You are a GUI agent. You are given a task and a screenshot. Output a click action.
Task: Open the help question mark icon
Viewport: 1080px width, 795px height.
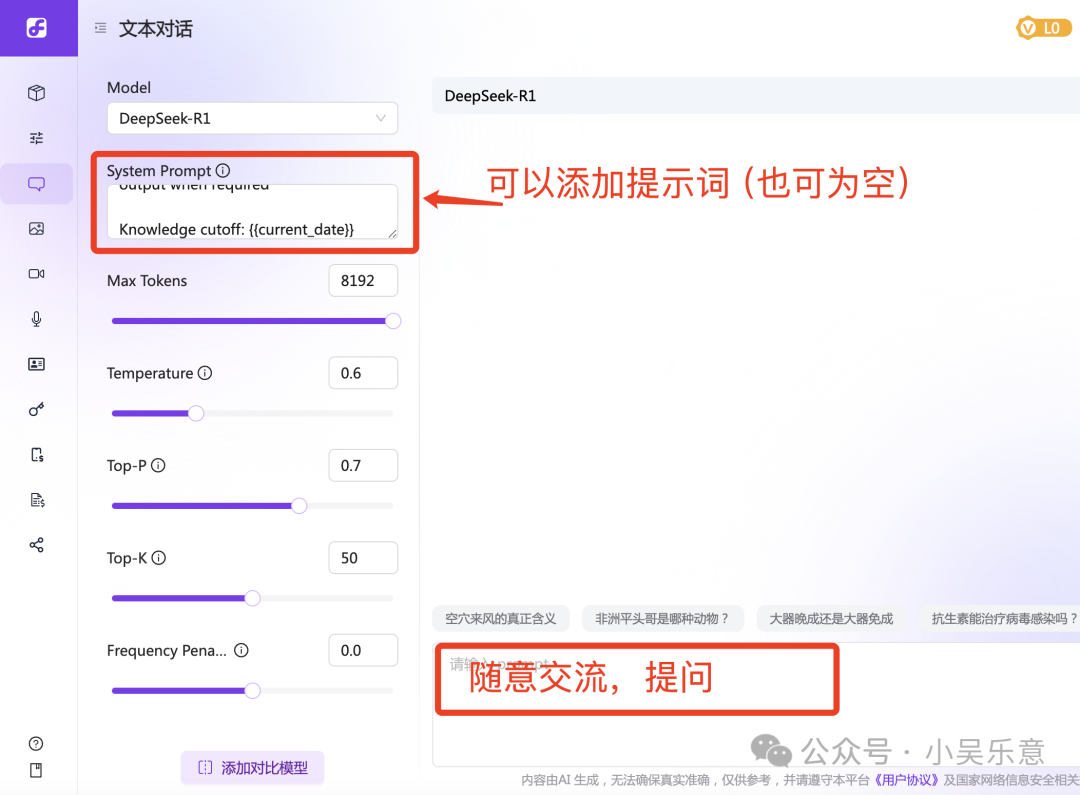point(36,743)
